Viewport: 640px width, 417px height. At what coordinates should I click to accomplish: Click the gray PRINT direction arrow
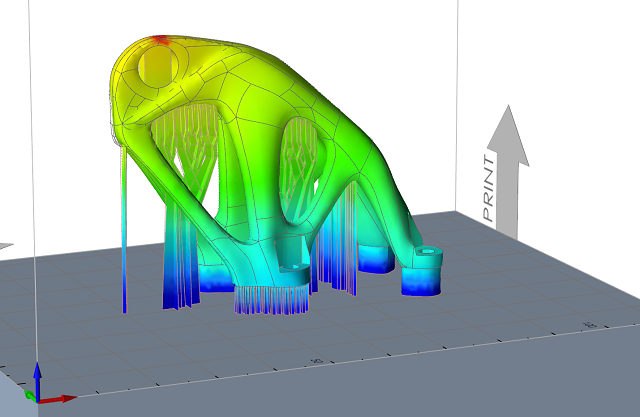[507, 170]
